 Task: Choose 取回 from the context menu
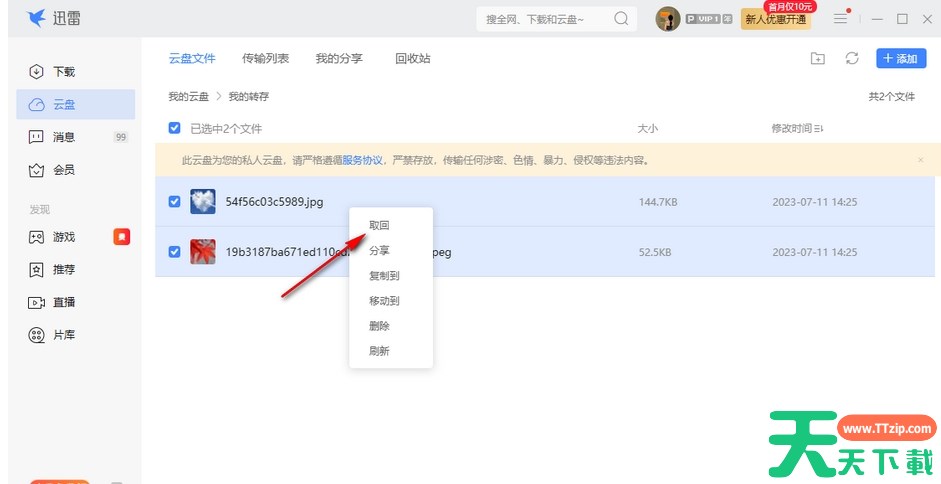(379, 226)
